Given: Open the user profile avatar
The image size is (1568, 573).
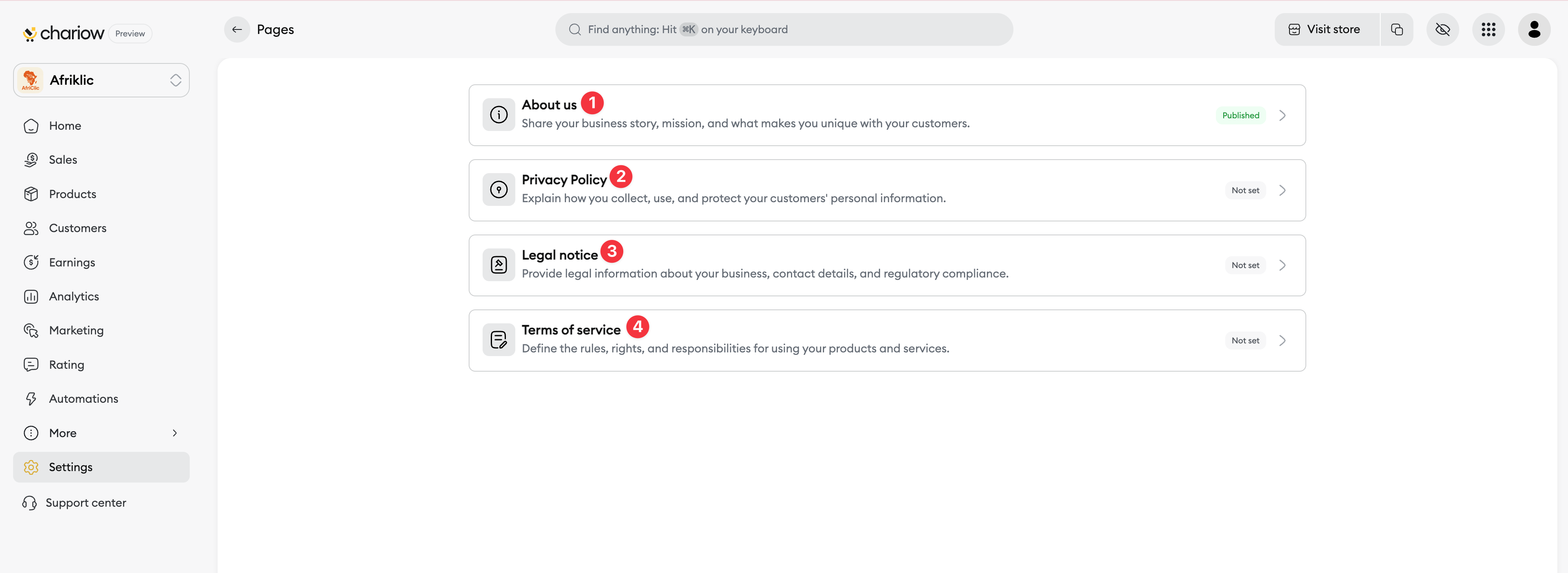Looking at the screenshot, I should tap(1534, 29).
